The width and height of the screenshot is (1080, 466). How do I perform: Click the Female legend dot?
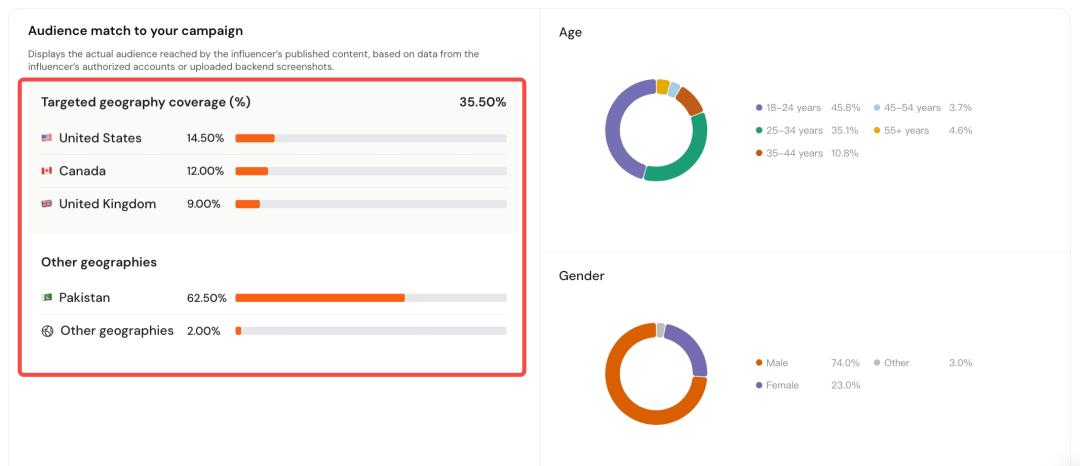[x=759, y=386]
